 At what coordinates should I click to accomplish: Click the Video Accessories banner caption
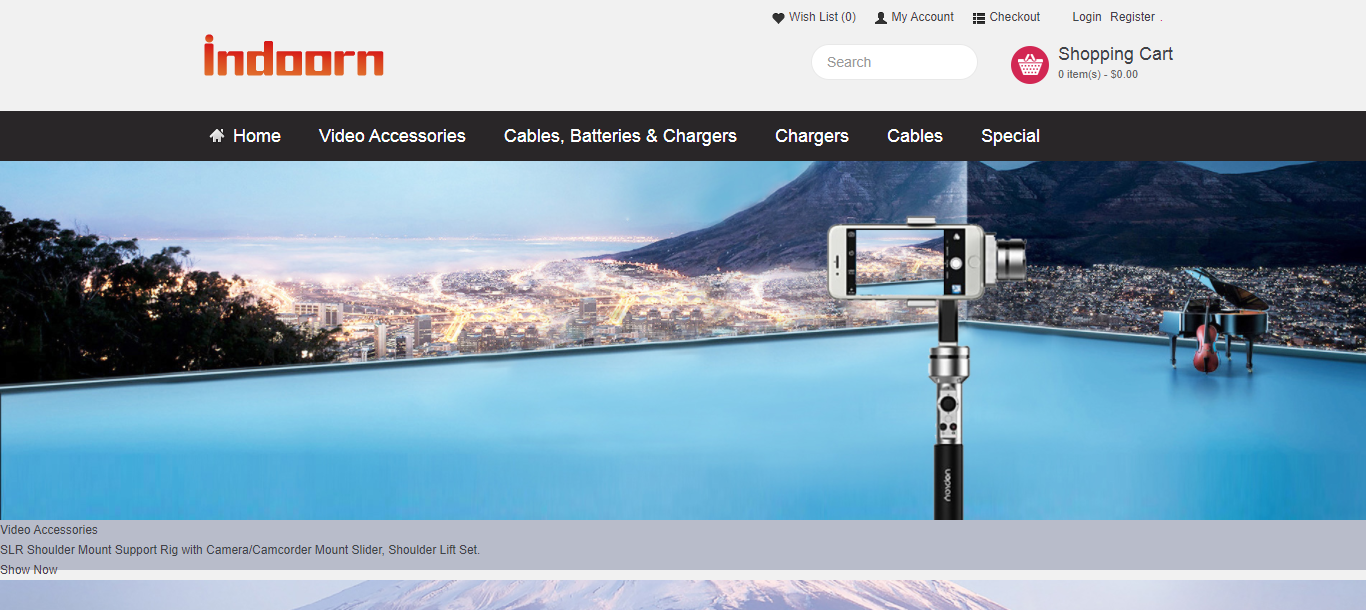point(49,530)
